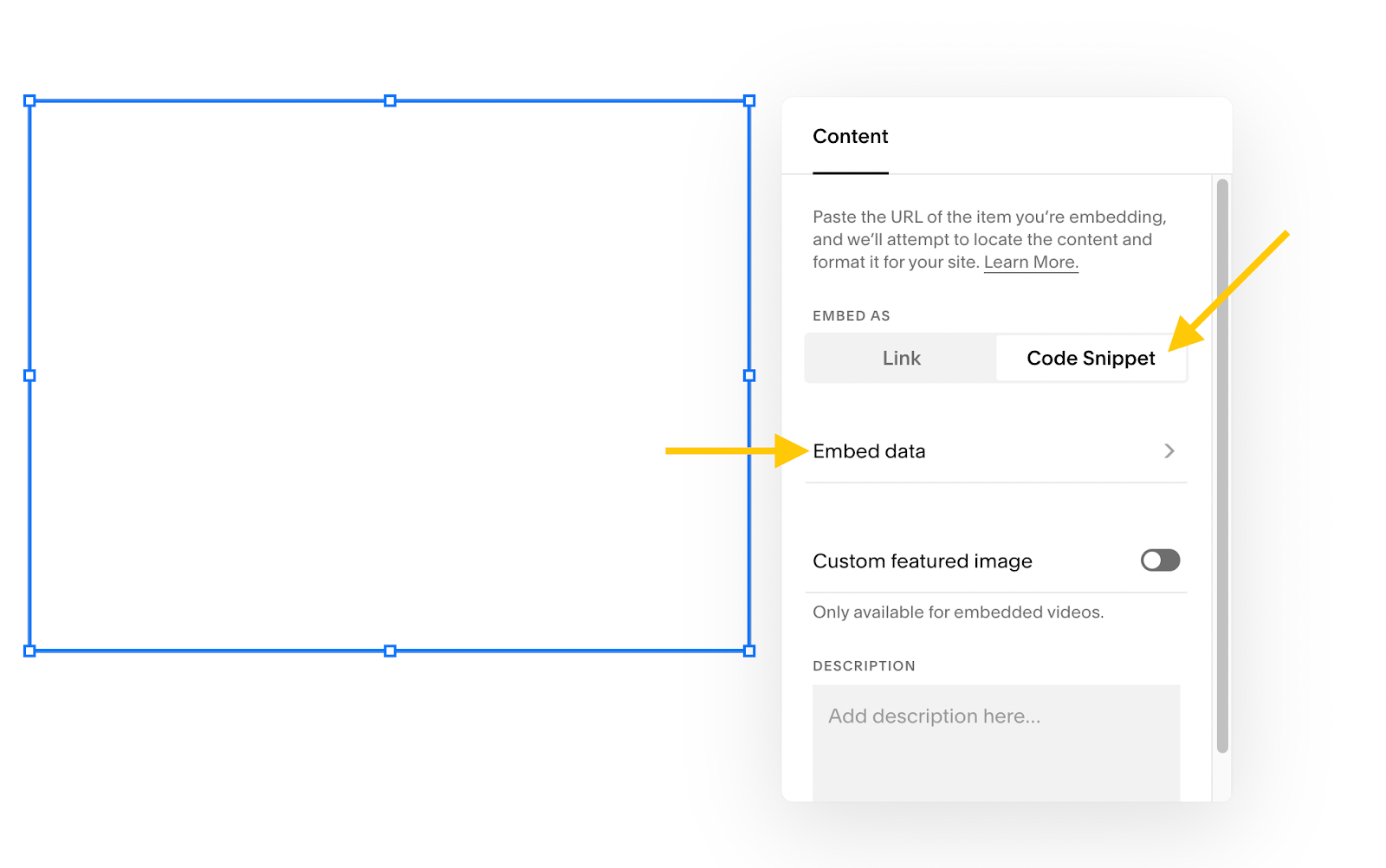Click the bottom-left handle of the selected block
This screenshot has width=1386, height=868.
(x=29, y=651)
